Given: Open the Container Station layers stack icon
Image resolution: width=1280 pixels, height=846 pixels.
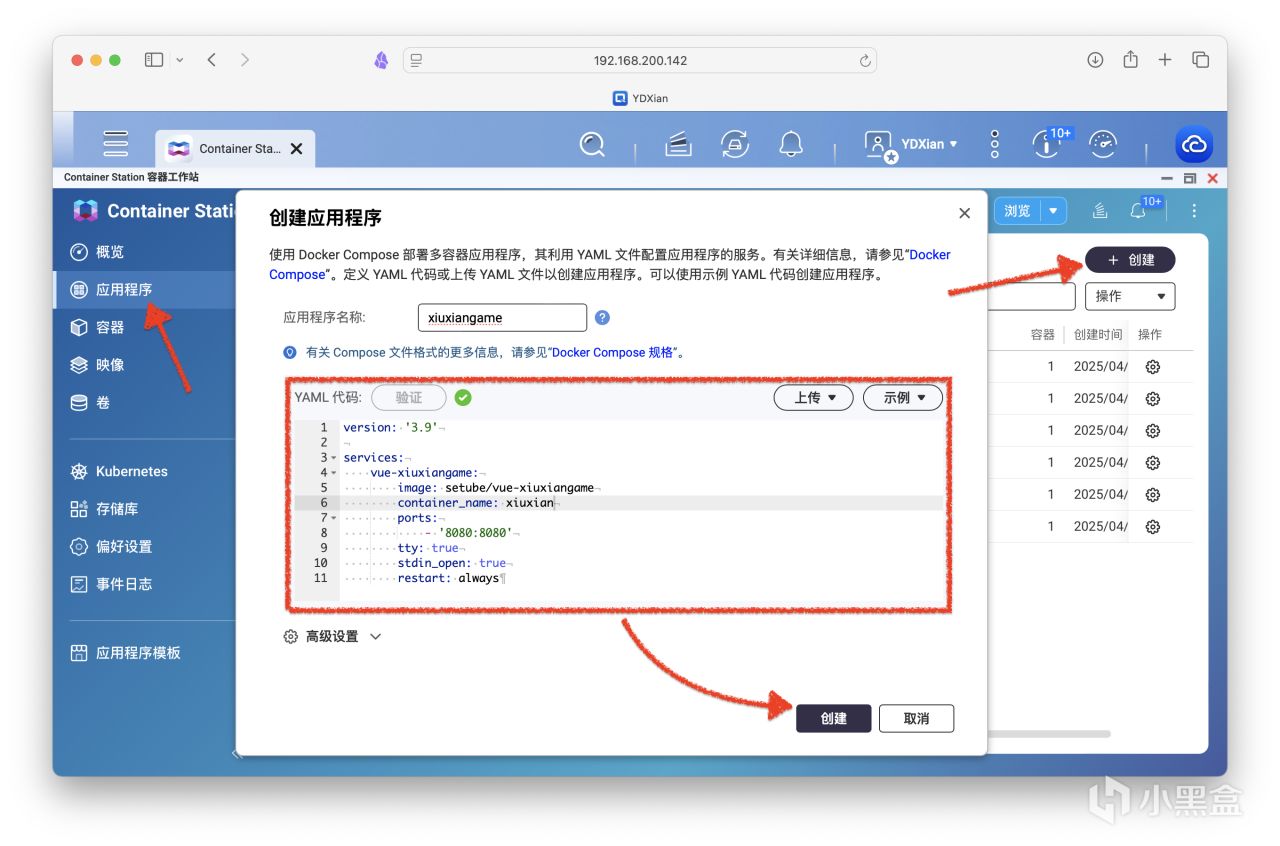Looking at the screenshot, I should pyautogui.click(x=1099, y=211).
